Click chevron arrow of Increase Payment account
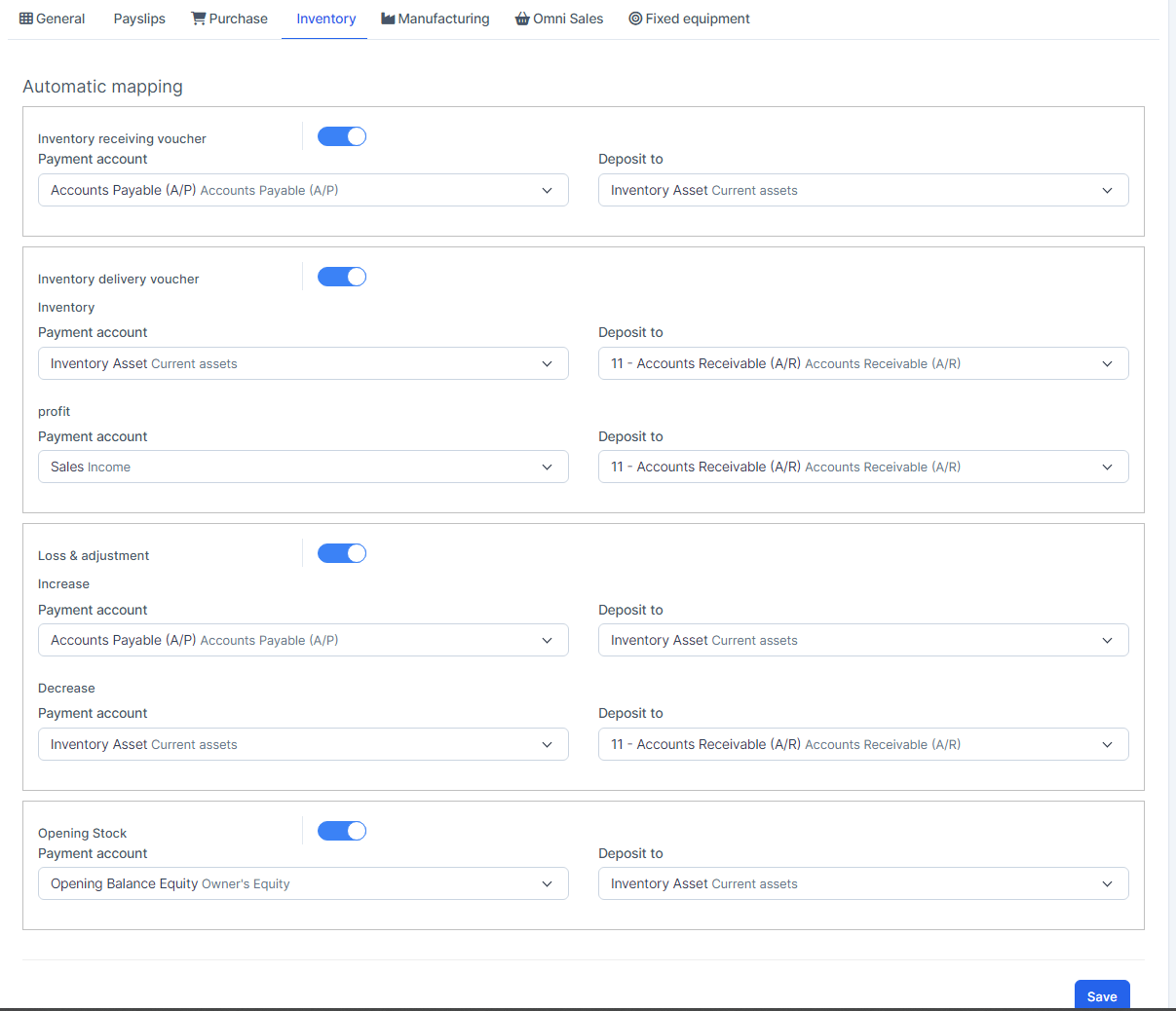 tap(547, 640)
